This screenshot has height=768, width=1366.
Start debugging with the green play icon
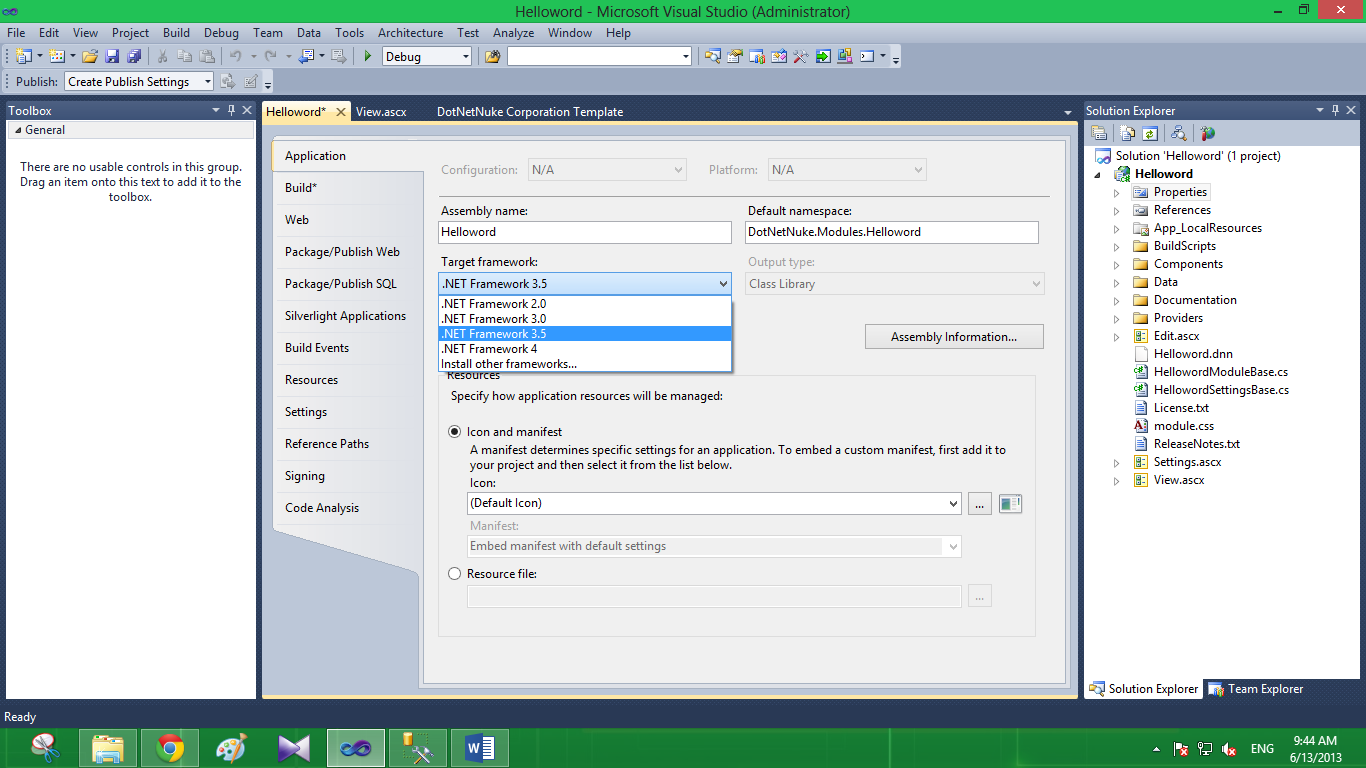click(x=368, y=56)
